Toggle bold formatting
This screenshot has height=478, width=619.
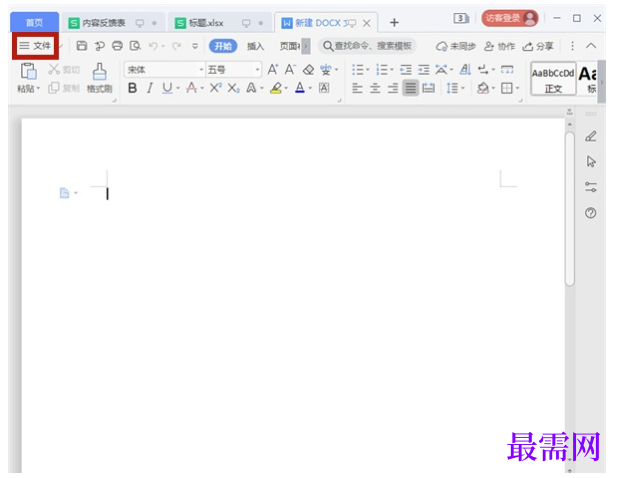pyautogui.click(x=133, y=88)
